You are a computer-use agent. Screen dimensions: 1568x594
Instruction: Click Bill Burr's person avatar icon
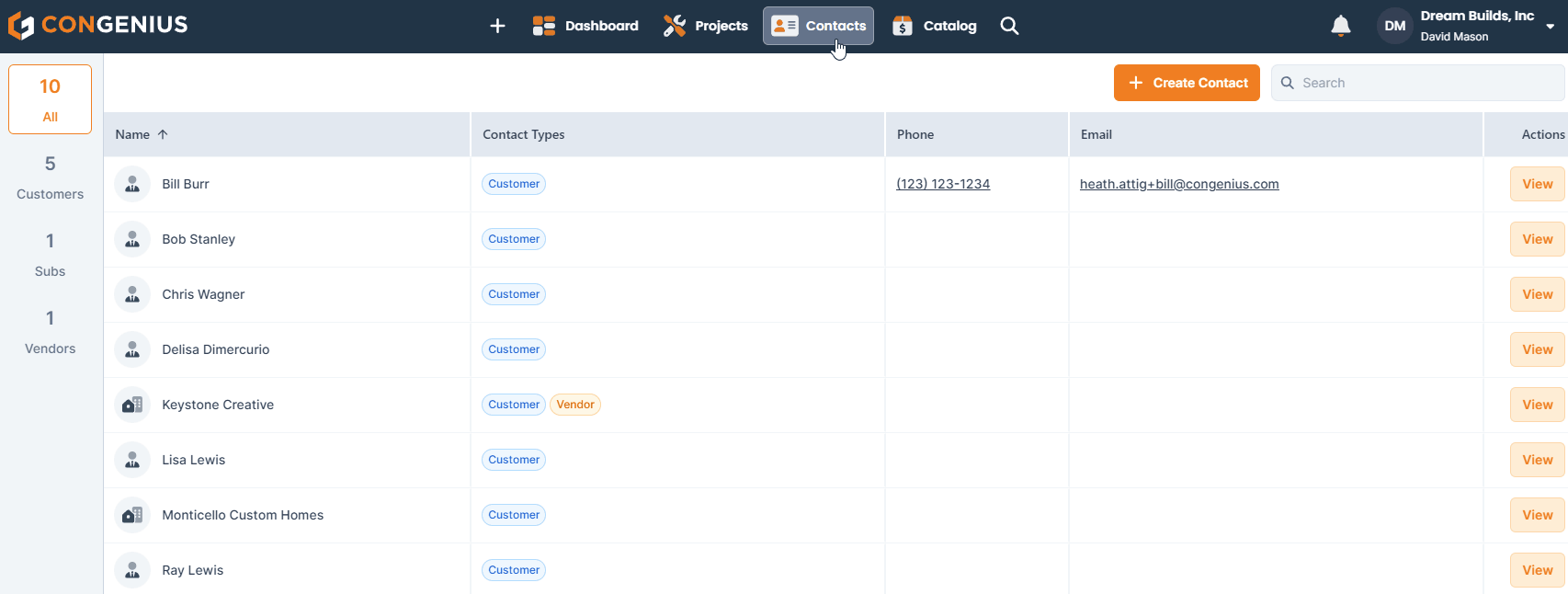(x=132, y=184)
